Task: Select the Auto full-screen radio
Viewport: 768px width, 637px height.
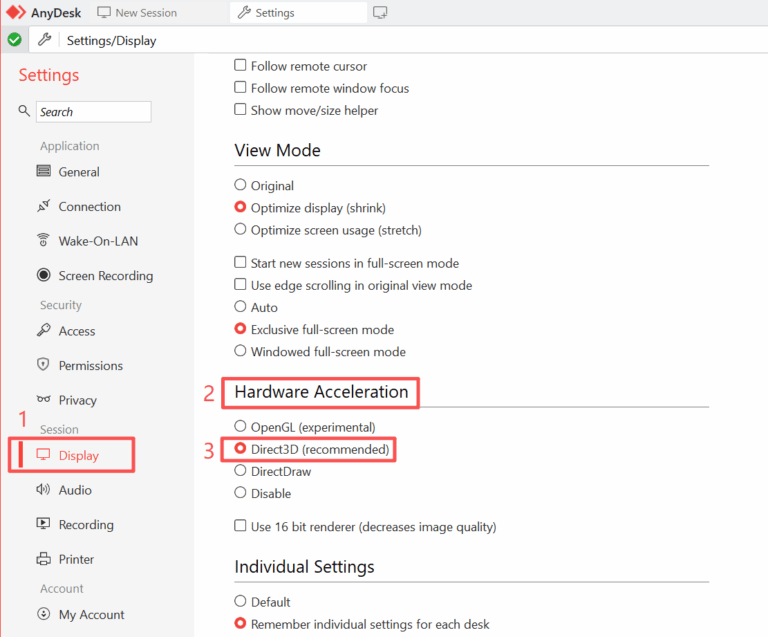Action: (x=240, y=307)
